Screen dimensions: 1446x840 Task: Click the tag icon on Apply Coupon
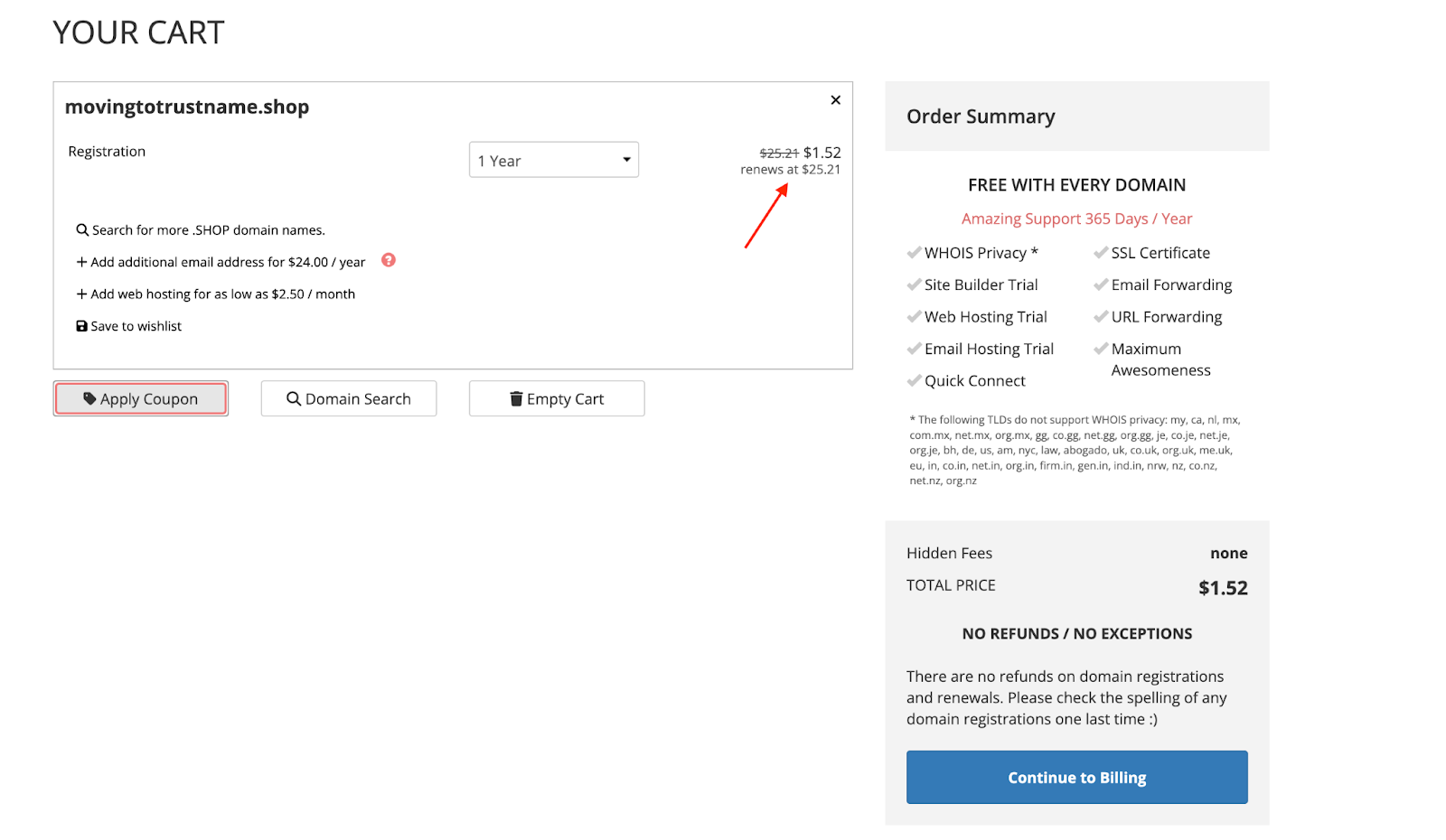pos(89,398)
